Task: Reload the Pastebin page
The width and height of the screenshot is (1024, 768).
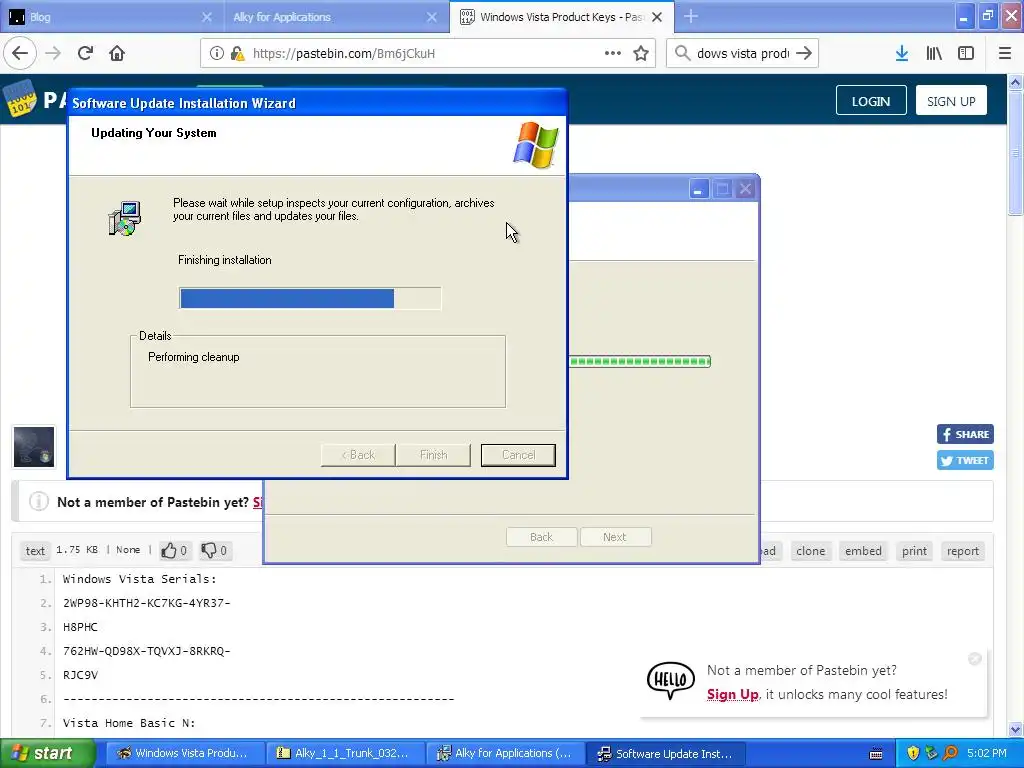Action: coord(85,54)
